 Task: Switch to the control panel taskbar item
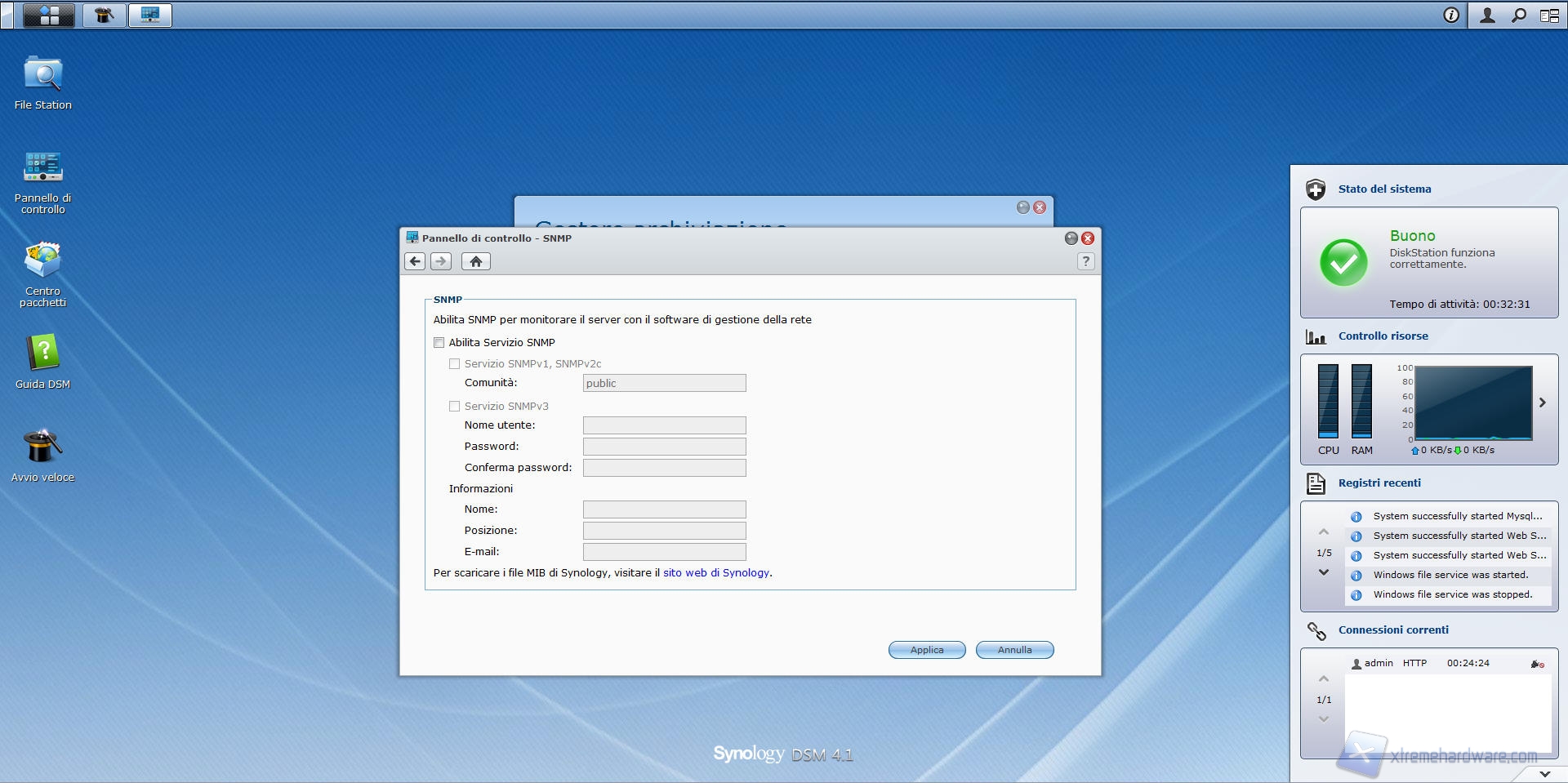(x=150, y=15)
